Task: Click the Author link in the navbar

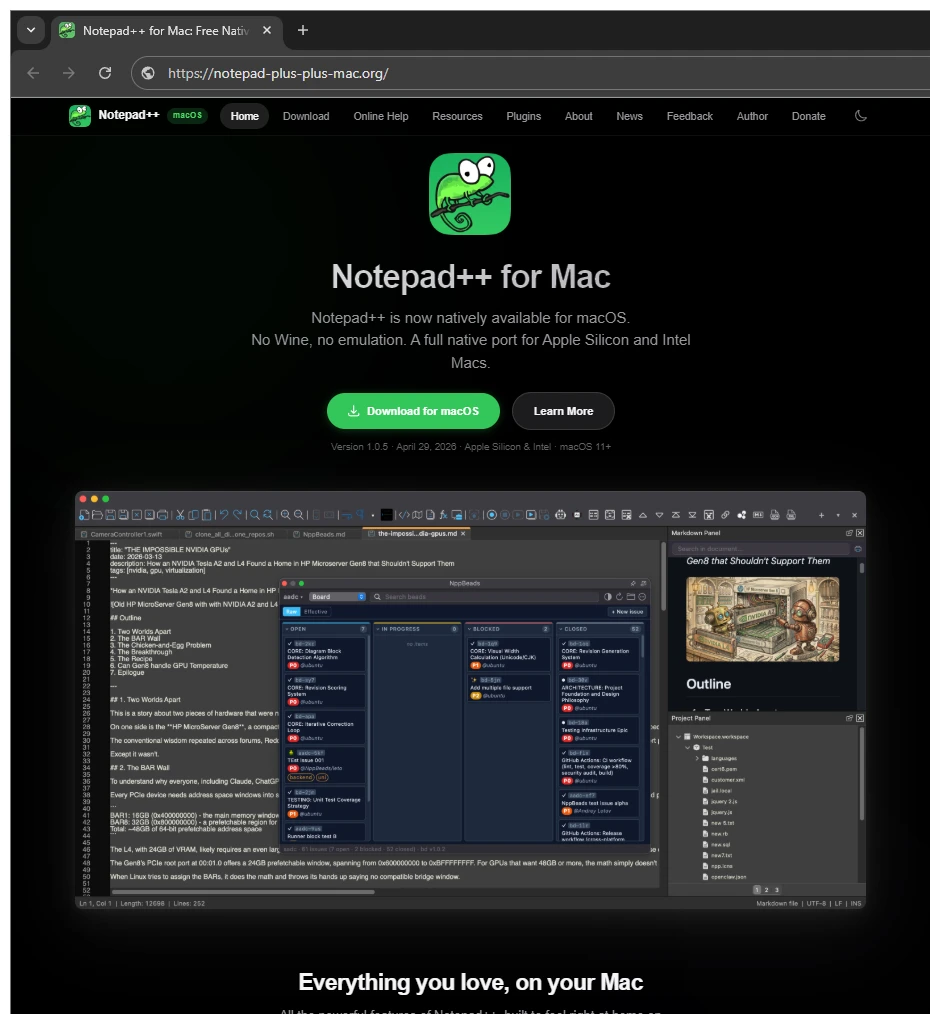Action: point(752,116)
